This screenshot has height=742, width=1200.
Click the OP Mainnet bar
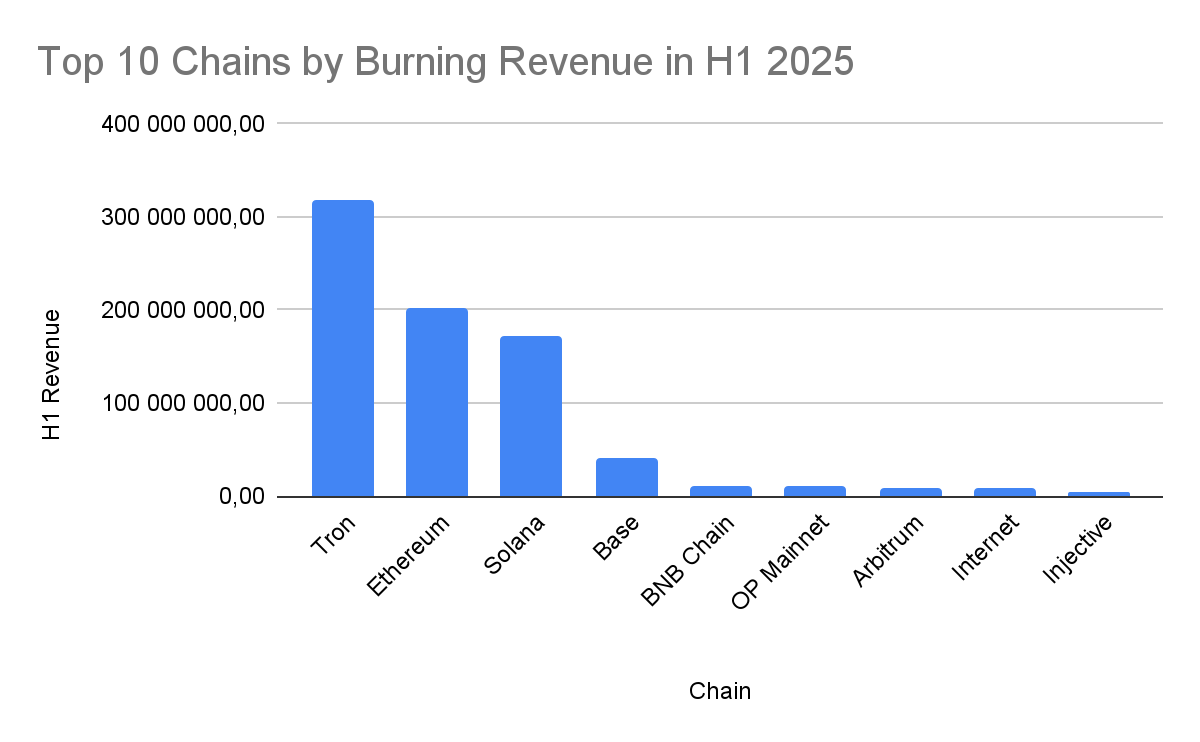[x=814, y=491]
